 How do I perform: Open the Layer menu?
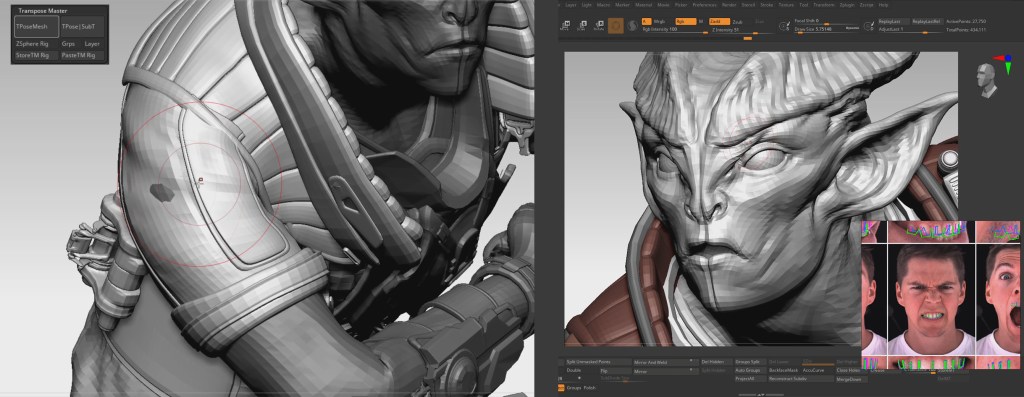571,5
